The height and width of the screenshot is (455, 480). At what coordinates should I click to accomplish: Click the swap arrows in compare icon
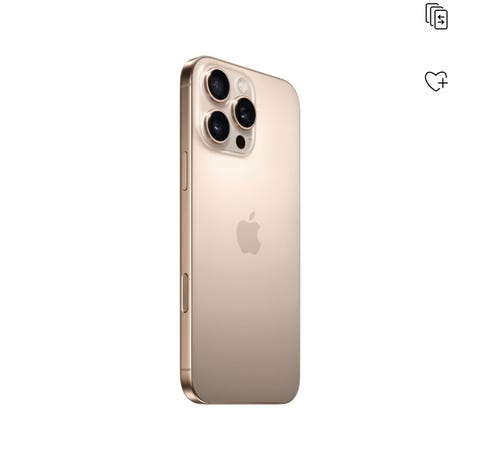tap(441, 20)
